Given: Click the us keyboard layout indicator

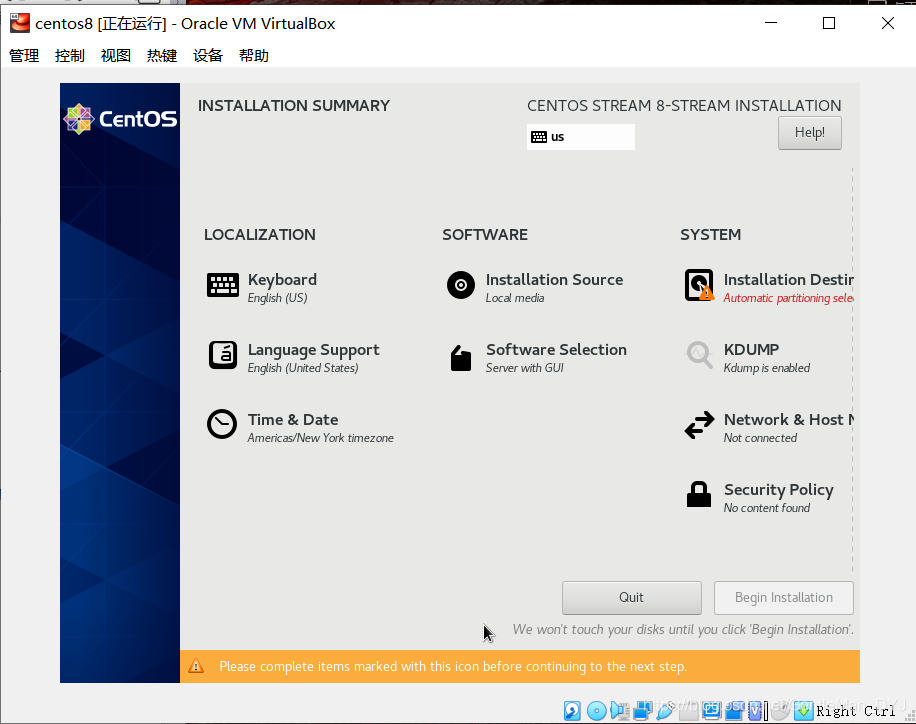Looking at the screenshot, I should pos(581,137).
